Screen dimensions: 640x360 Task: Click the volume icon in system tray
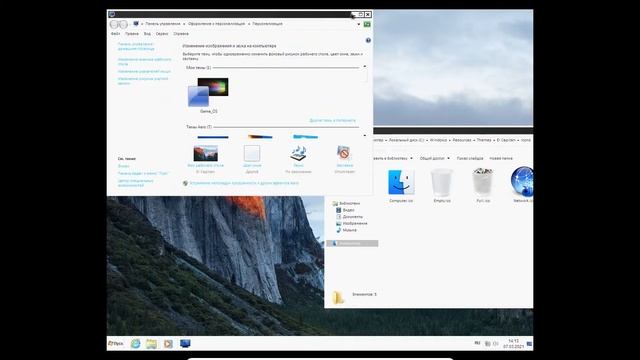(x=496, y=344)
